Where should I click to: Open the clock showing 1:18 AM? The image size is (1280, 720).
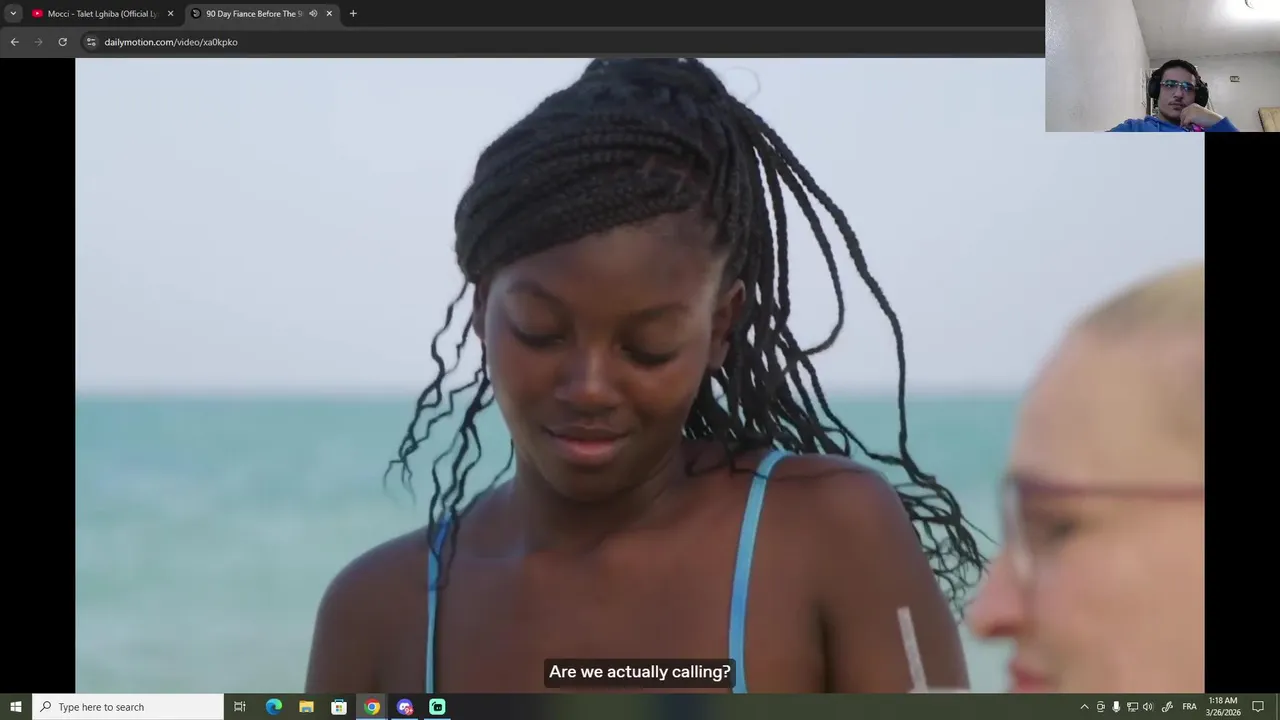tap(1223, 707)
